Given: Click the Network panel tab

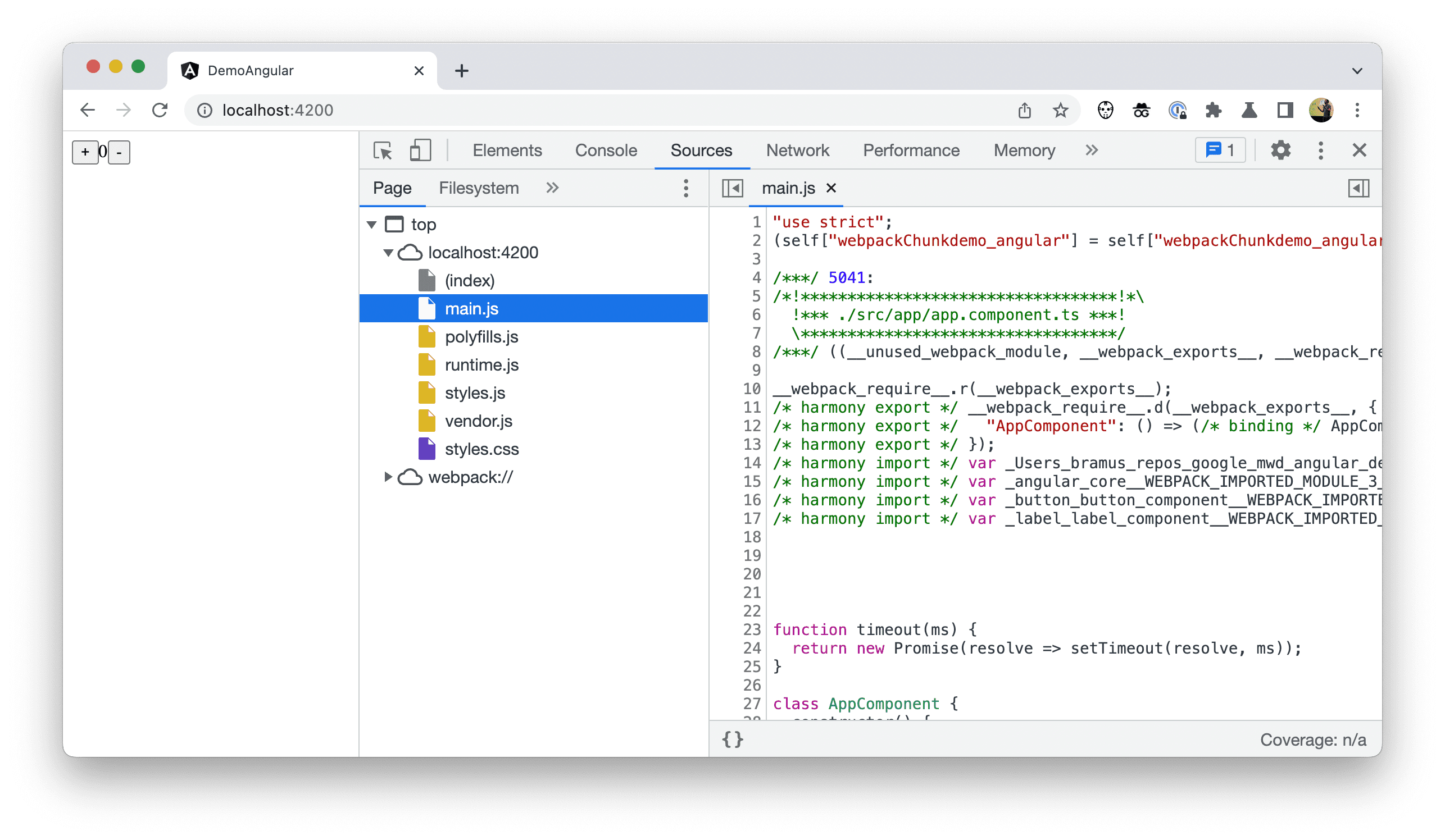Looking at the screenshot, I should pos(798,150).
